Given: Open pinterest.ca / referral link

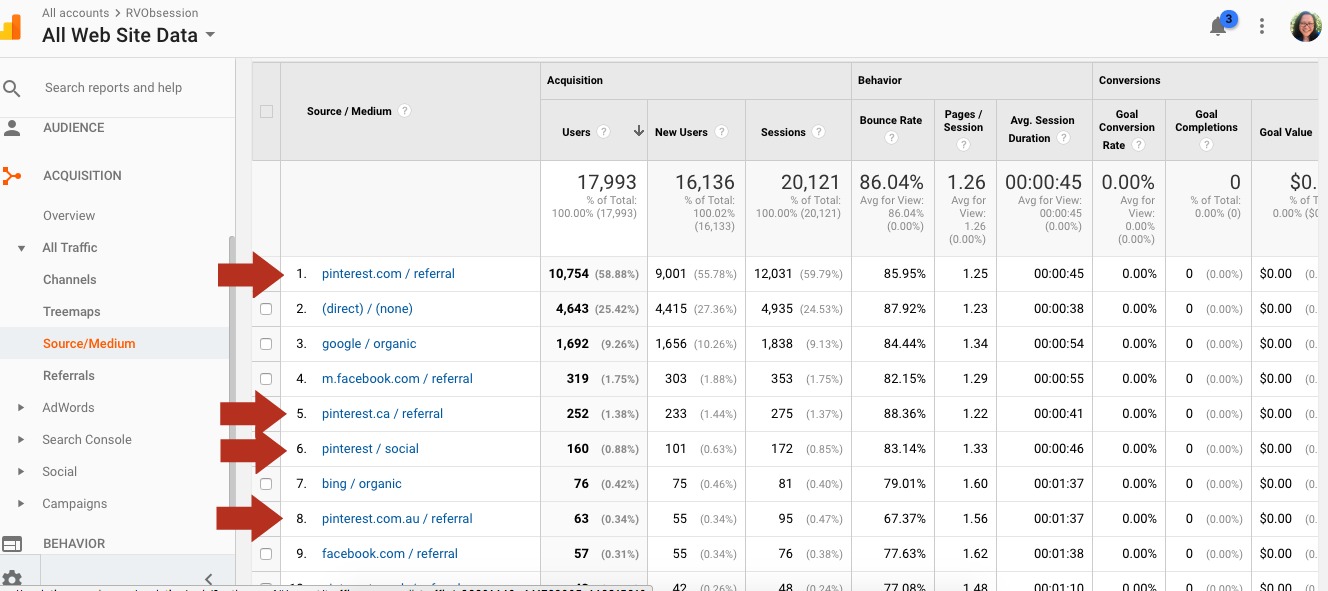Looking at the screenshot, I should (382, 414).
